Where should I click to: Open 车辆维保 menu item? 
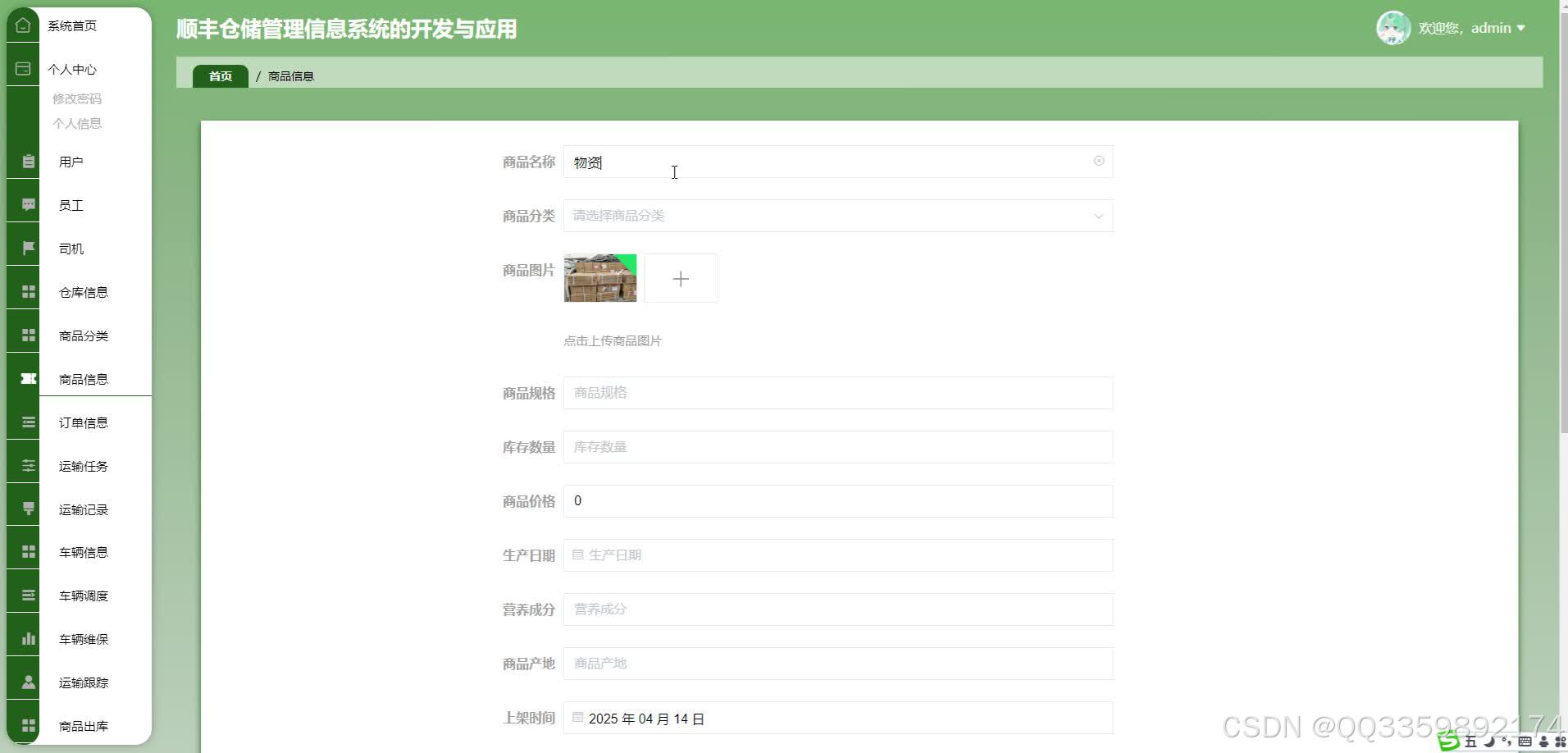click(x=84, y=639)
